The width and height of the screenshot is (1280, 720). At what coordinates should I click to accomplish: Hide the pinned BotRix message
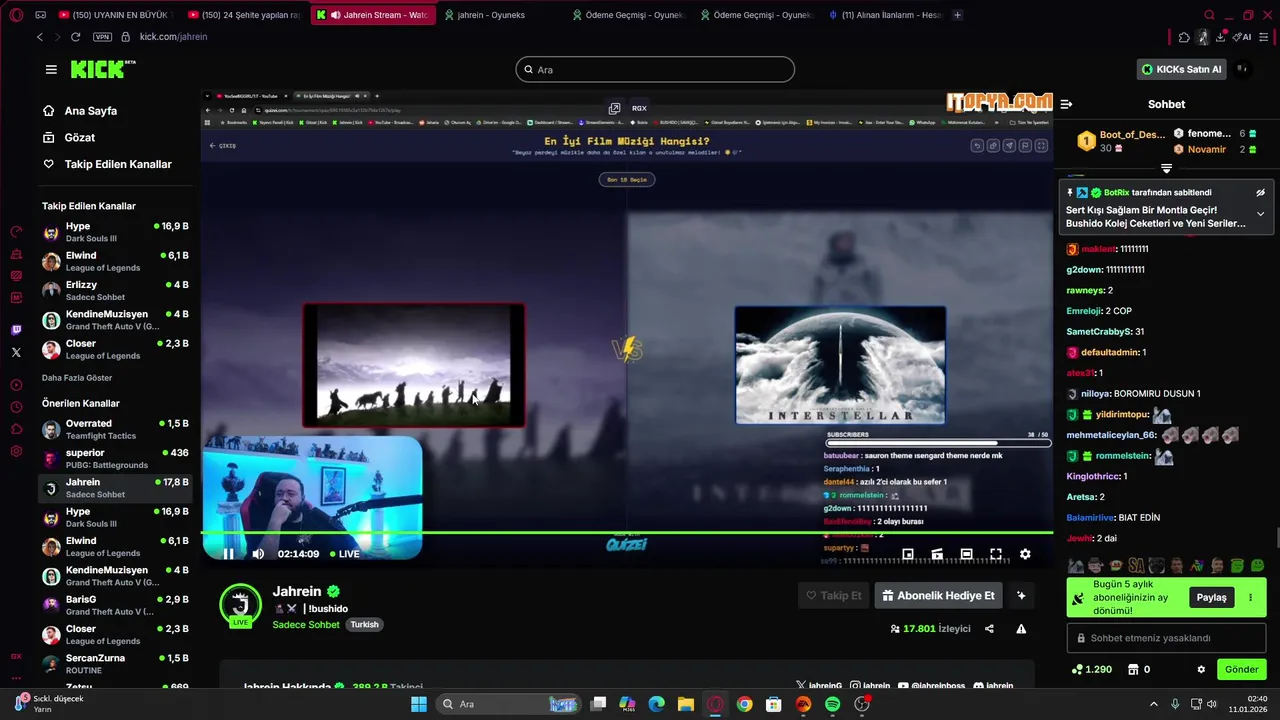1260,192
